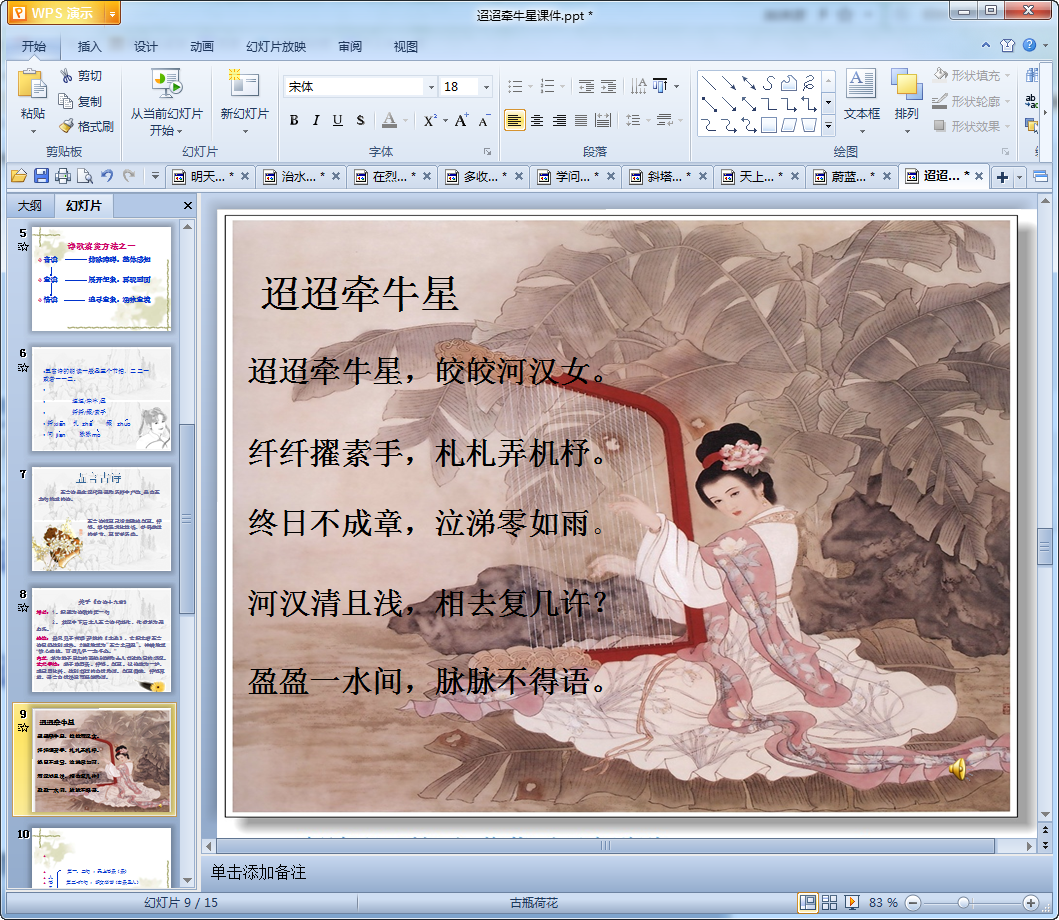Click the Increase Indent icon
This screenshot has height=920, width=1059.
[609, 86]
